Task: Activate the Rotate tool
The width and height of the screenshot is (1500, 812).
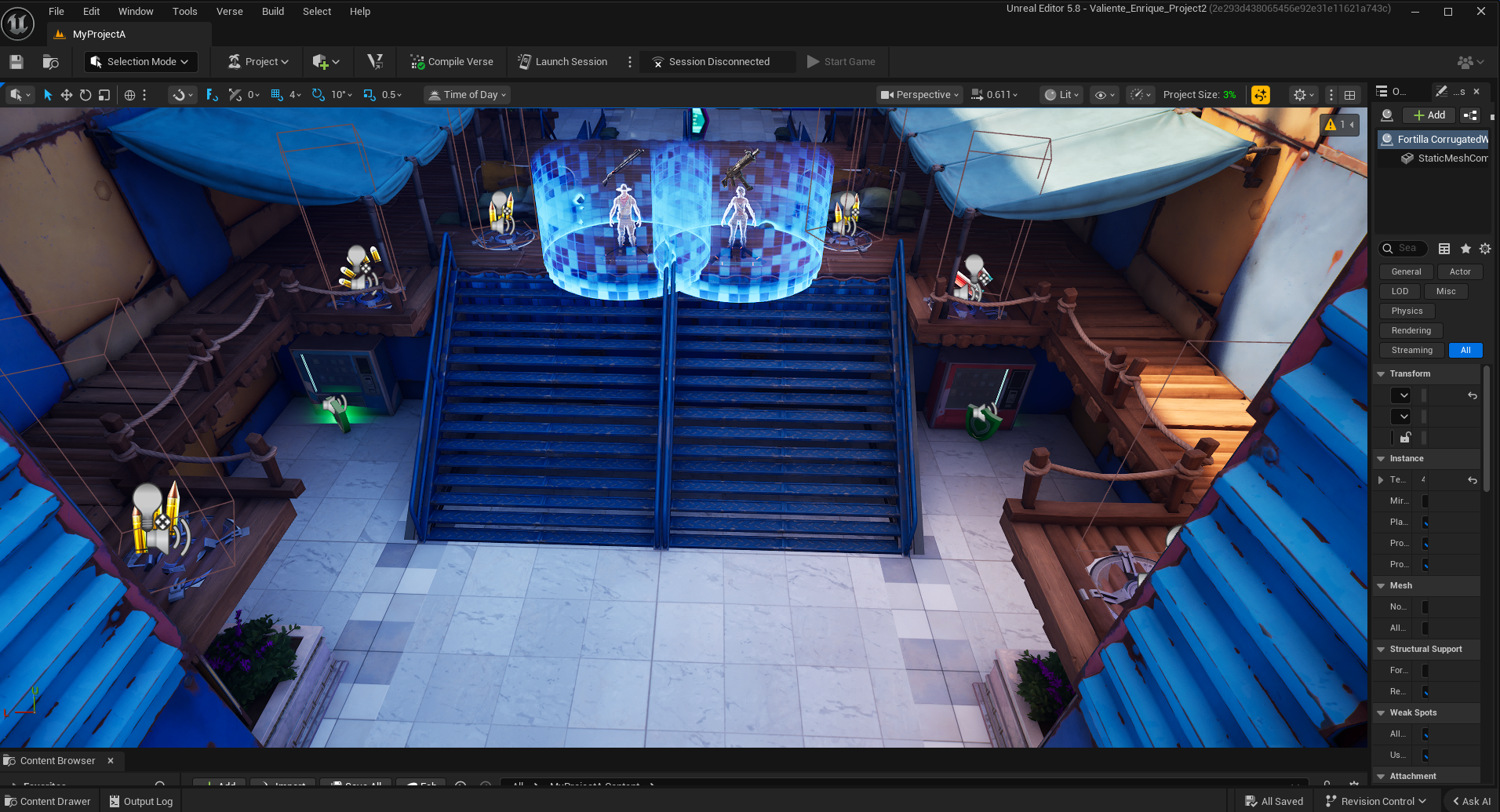Action: tap(86, 95)
